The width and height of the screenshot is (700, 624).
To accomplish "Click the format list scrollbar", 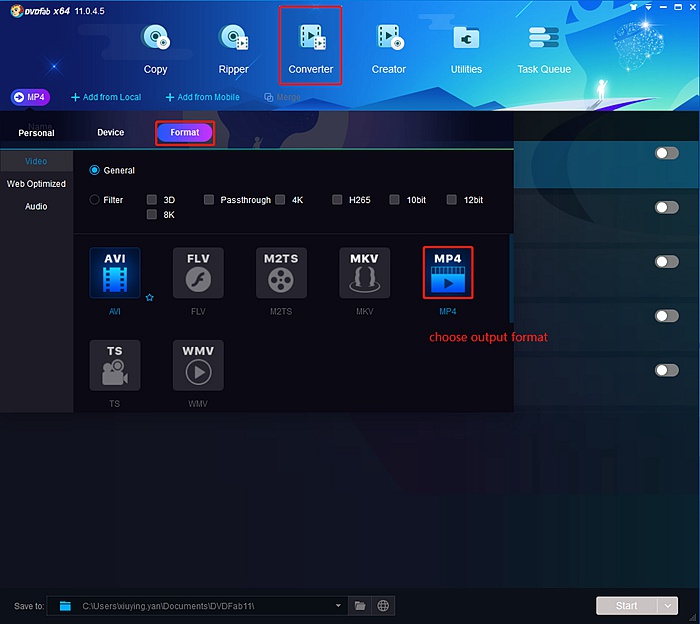I will (x=511, y=278).
